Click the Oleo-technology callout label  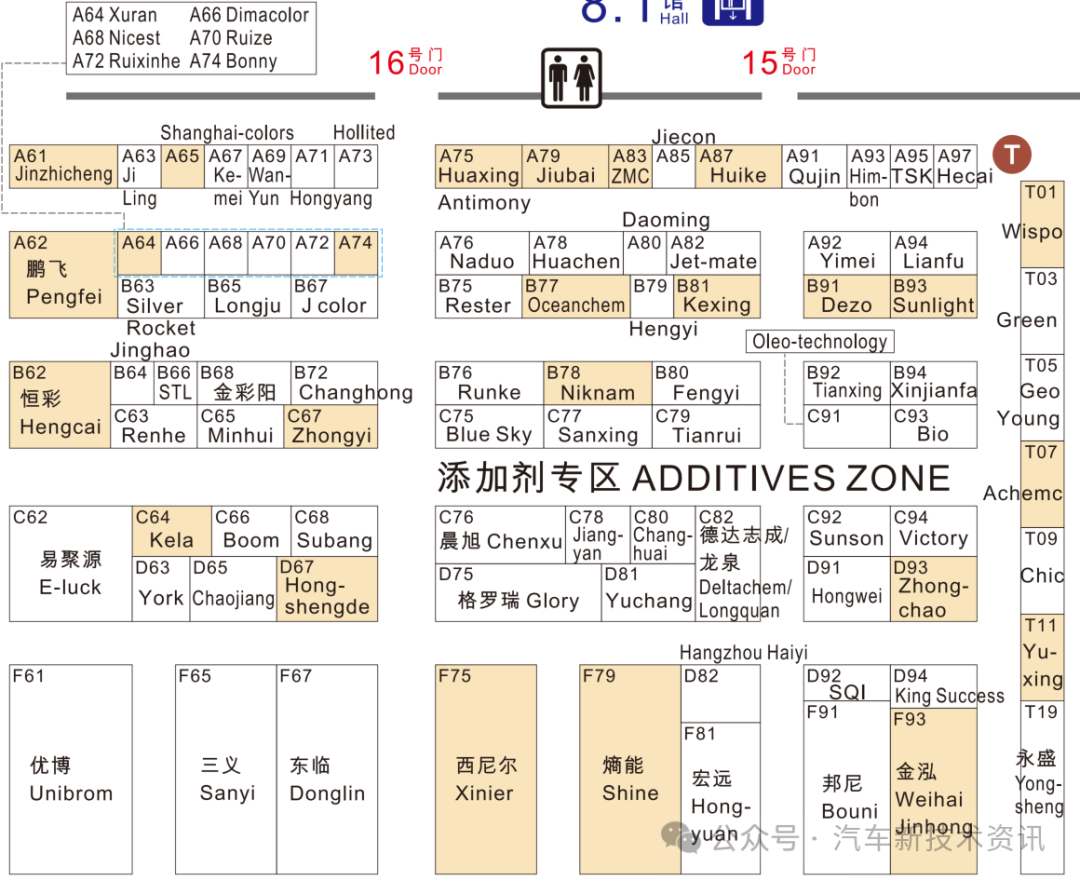[x=820, y=342]
